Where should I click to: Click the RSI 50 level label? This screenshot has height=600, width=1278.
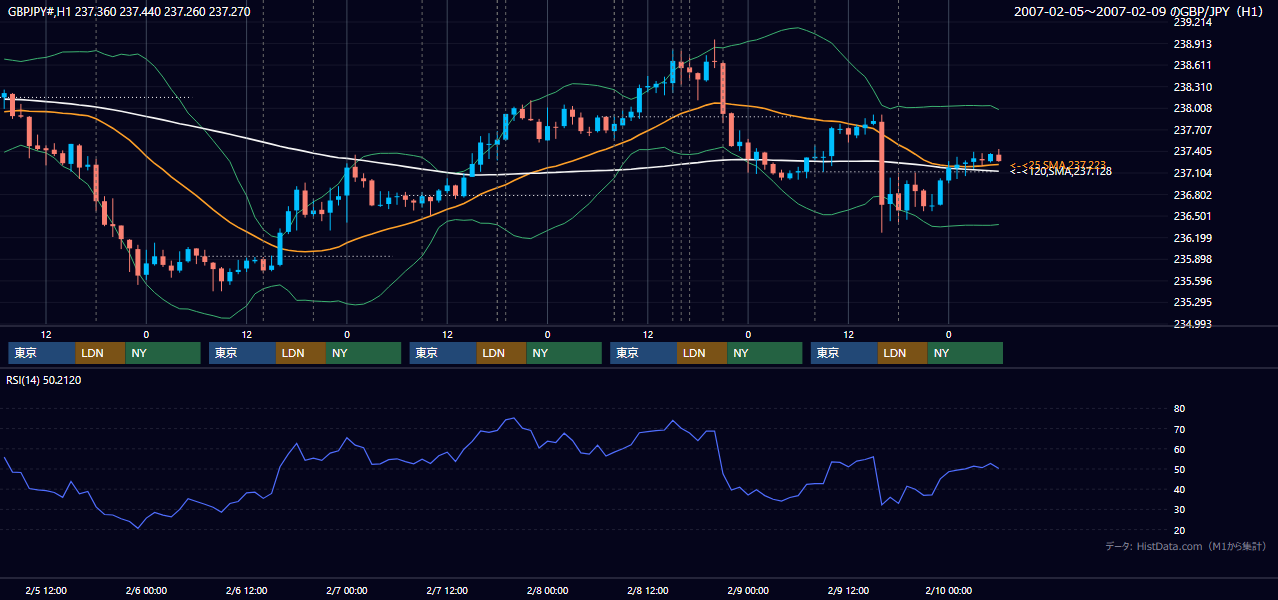point(1180,469)
